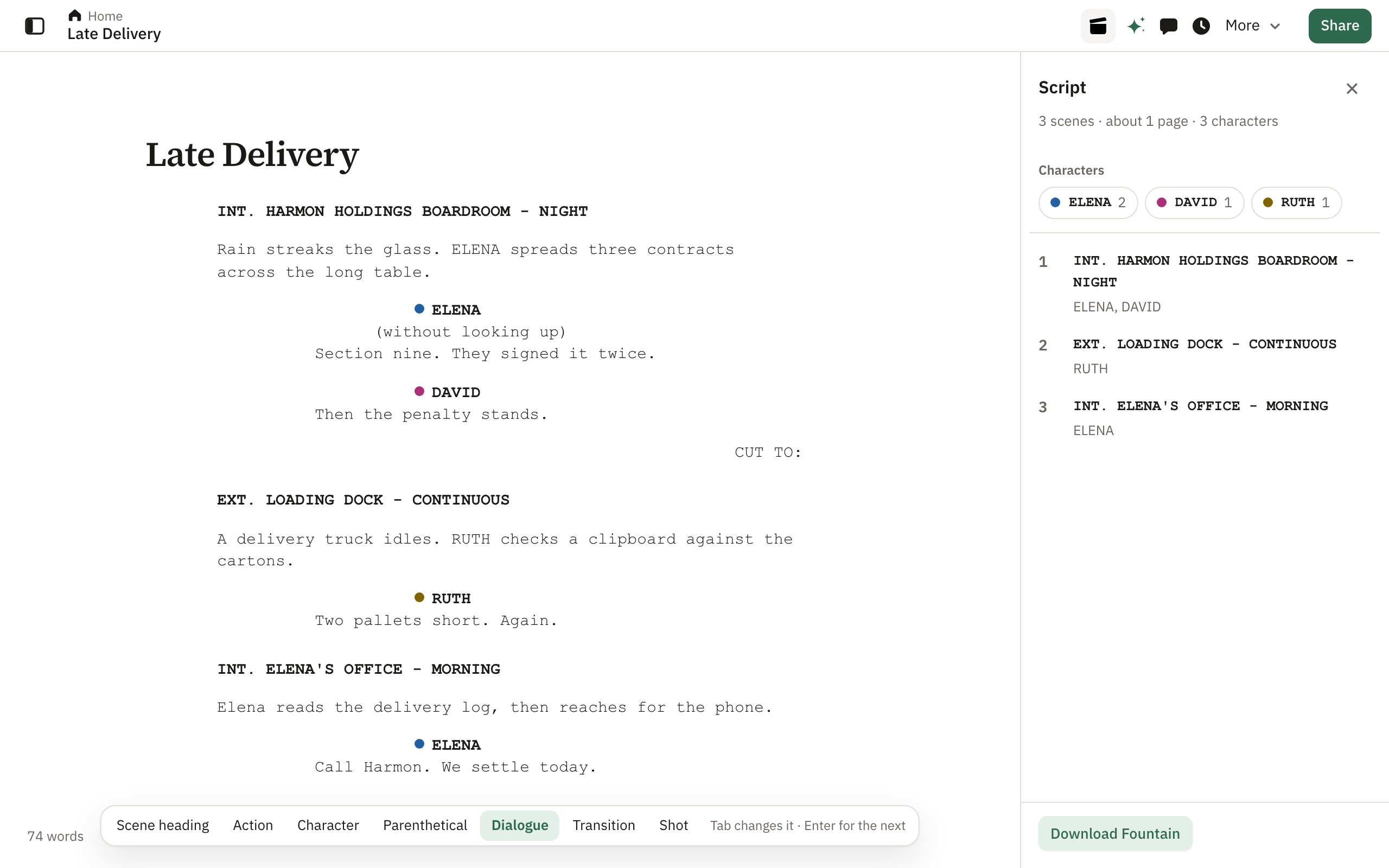
Task: Jump to scene 2 Loading Dock in panel
Action: pos(1205,356)
